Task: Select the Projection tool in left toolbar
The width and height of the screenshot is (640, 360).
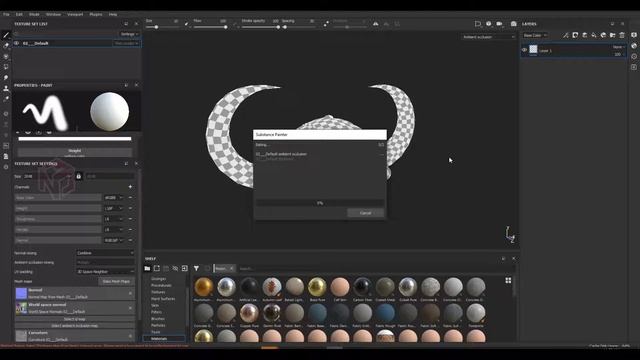Action: pos(6,56)
